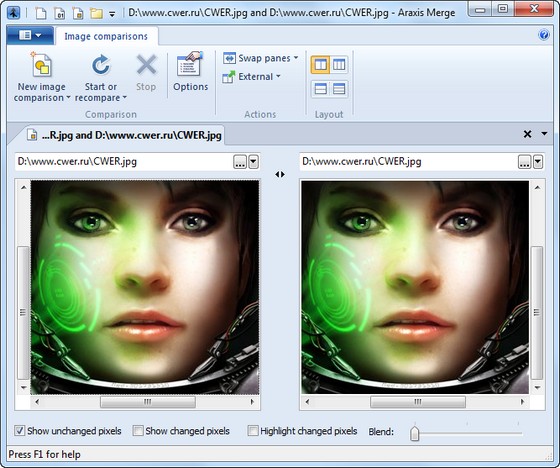The image size is (560, 468).
Task: Click right file path input field
Action: click(x=408, y=161)
